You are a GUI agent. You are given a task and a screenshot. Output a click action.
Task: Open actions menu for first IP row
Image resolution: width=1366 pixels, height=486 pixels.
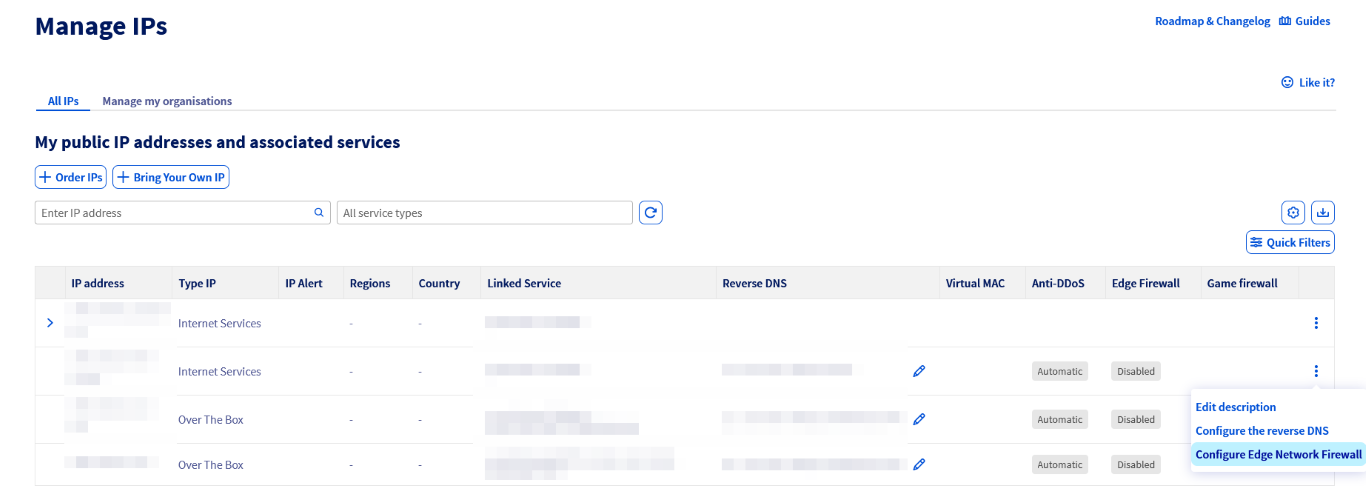click(x=1316, y=323)
